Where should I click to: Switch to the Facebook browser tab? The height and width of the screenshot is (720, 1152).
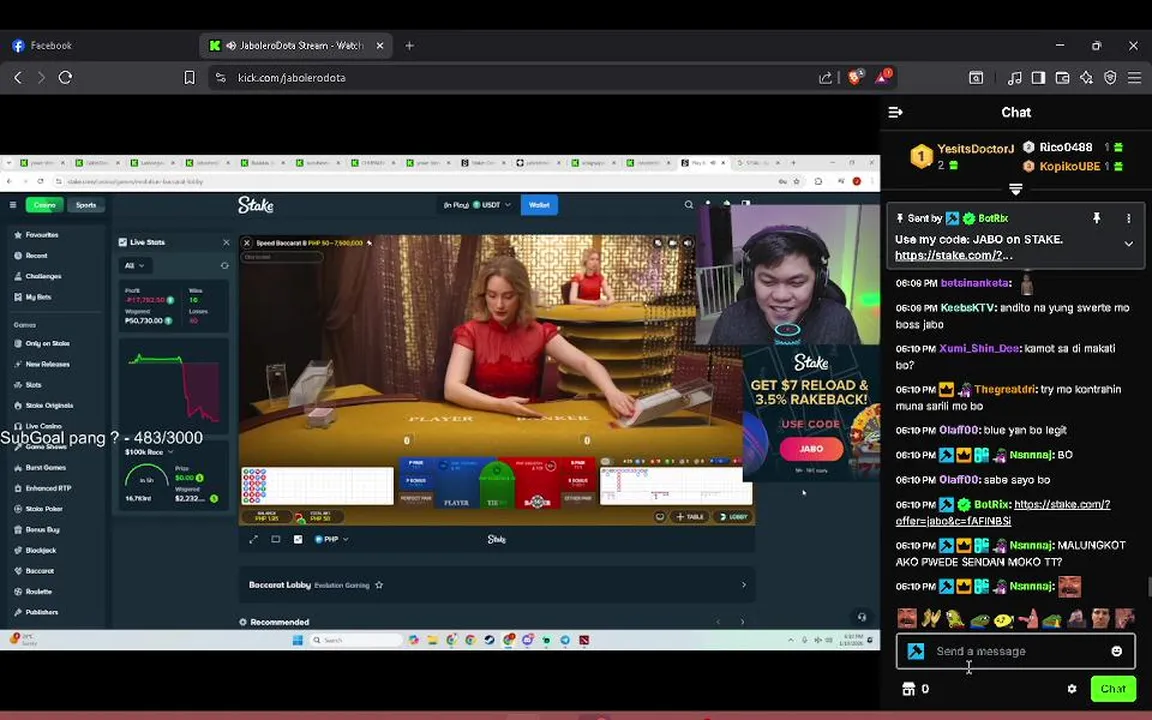coord(99,46)
